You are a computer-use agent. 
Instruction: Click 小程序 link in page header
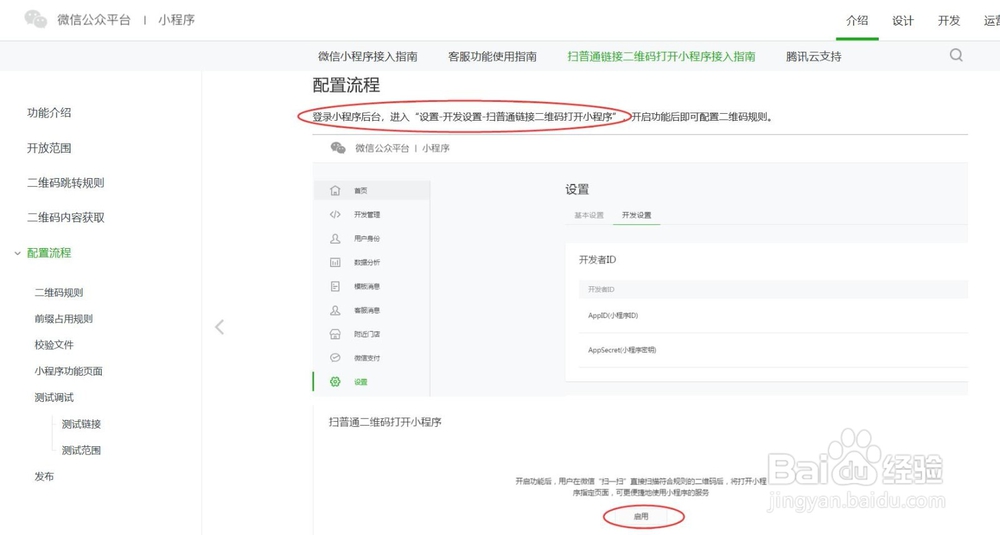[177, 20]
